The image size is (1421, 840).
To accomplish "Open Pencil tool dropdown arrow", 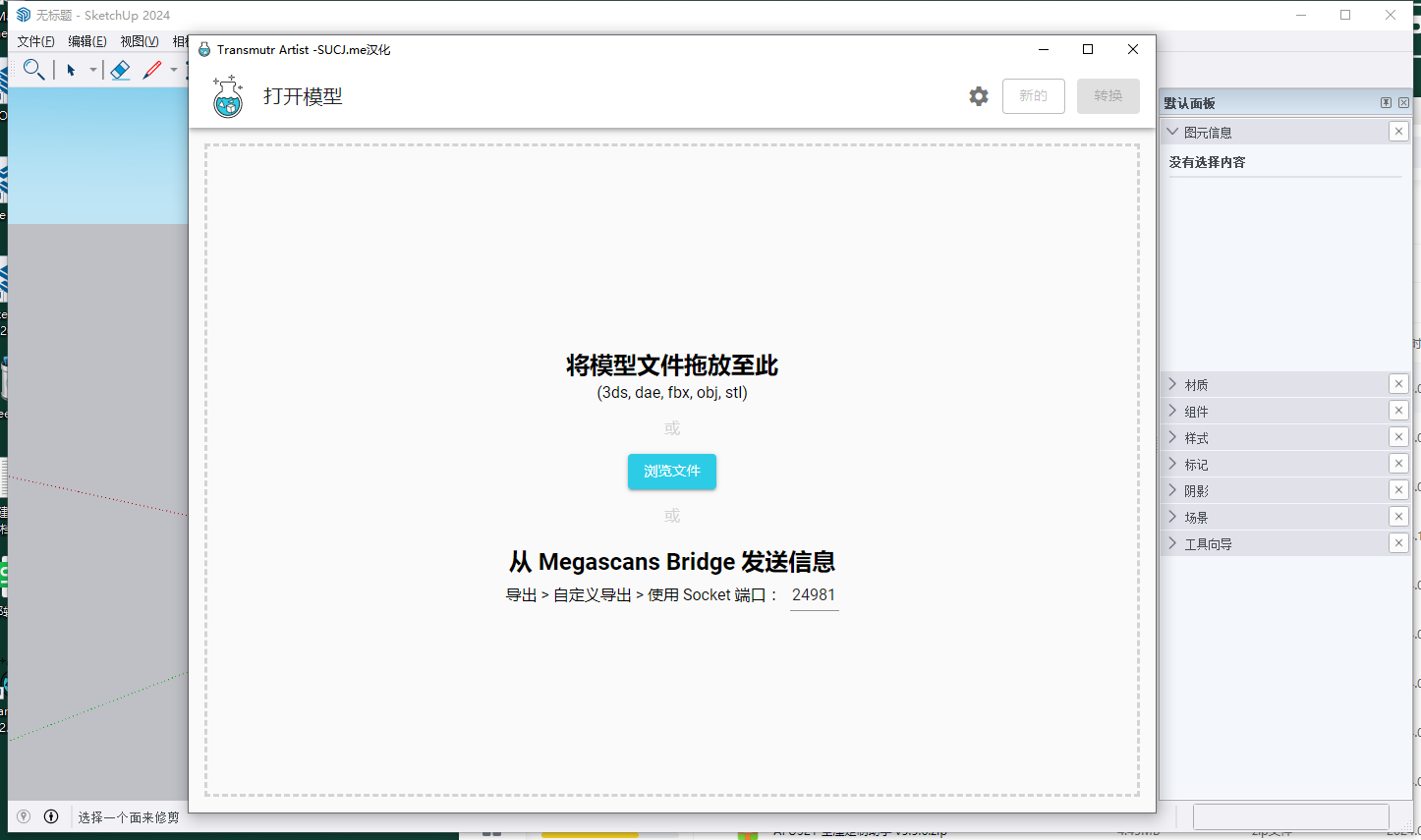I will tap(174, 70).
